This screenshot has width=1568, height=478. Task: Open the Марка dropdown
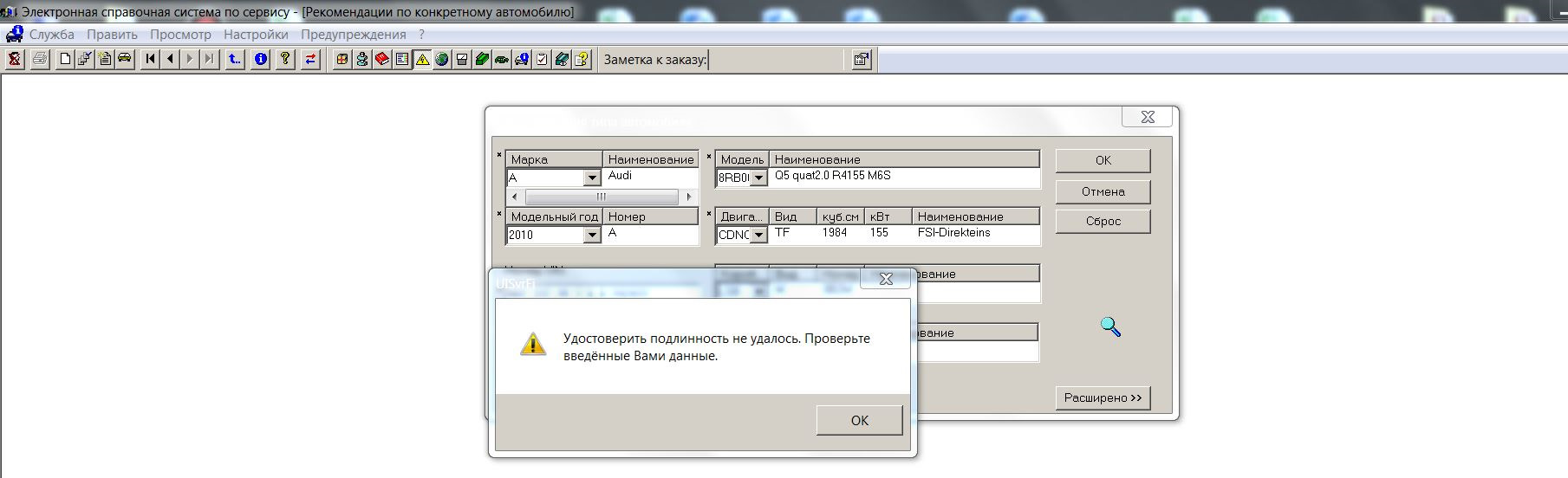tap(592, 178)
